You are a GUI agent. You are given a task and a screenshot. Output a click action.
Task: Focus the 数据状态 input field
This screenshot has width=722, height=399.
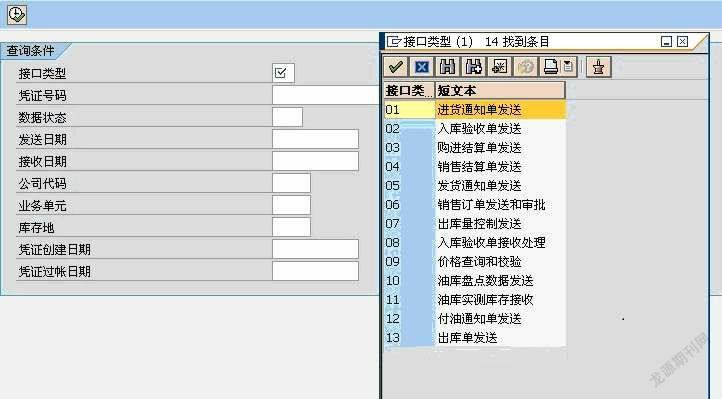tap(287, 117)
